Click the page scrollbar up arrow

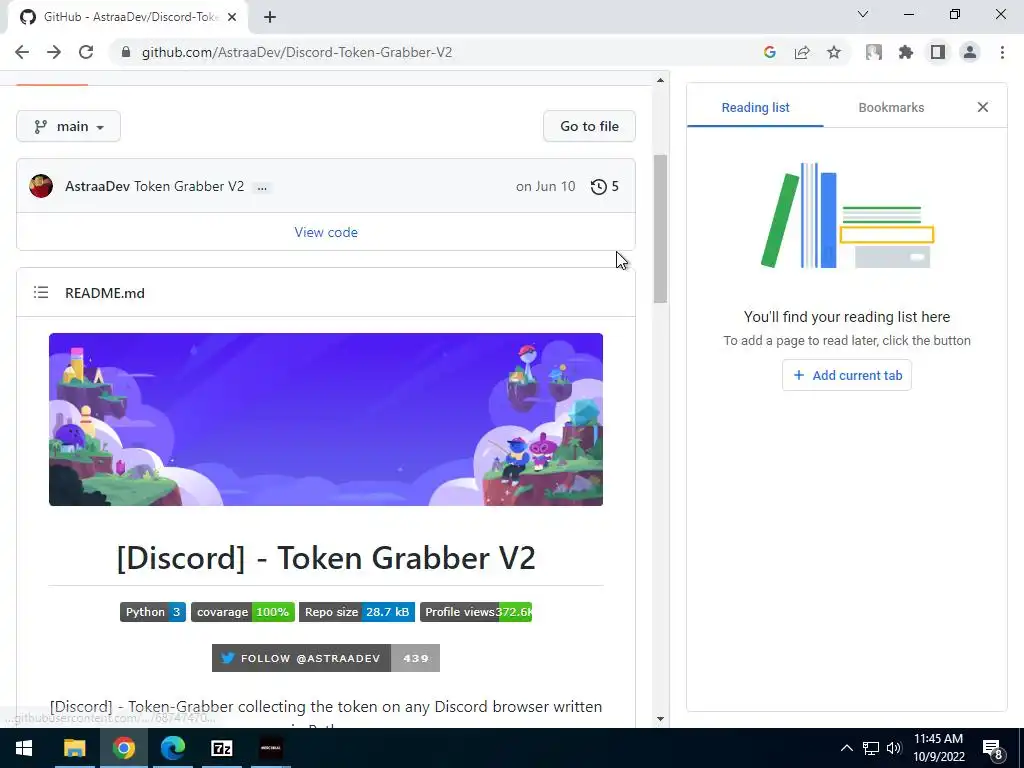click(660, 80)
